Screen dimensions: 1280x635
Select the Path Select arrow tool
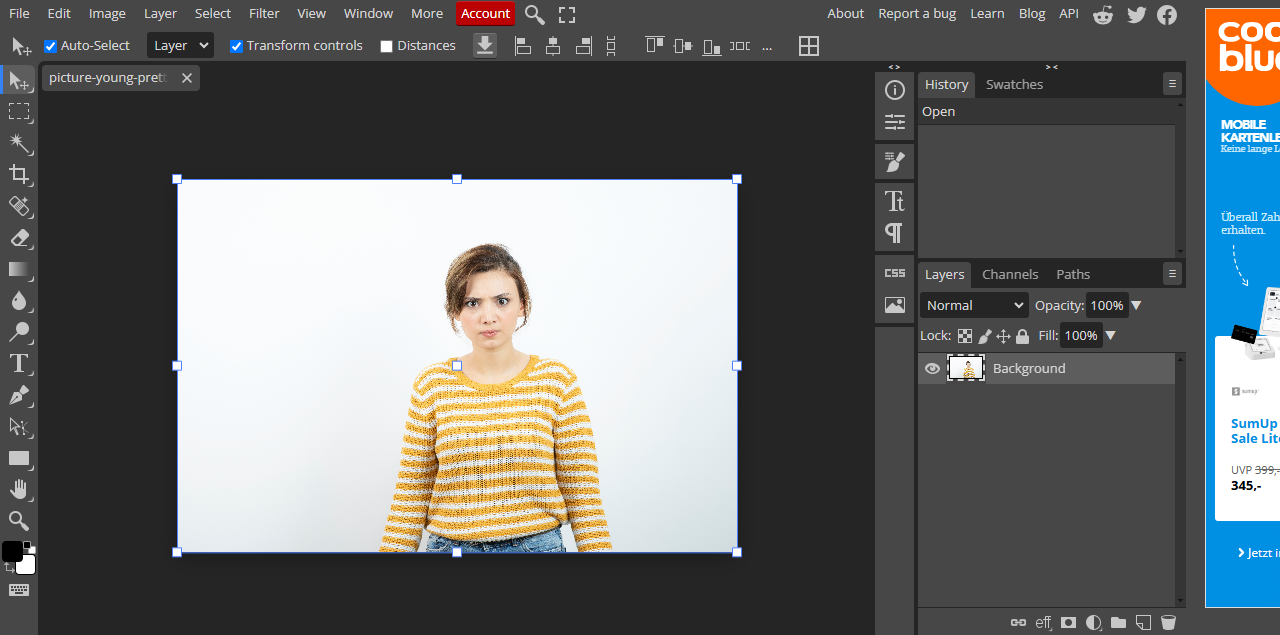pos(19,426)
